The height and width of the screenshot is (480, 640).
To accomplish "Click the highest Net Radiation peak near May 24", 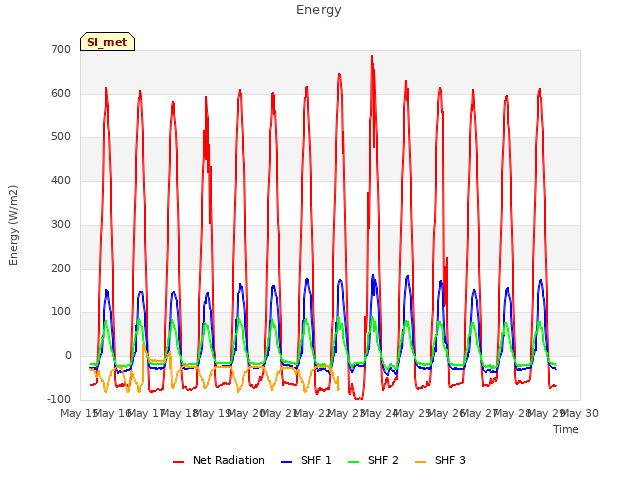I will (x=372, y=56).
